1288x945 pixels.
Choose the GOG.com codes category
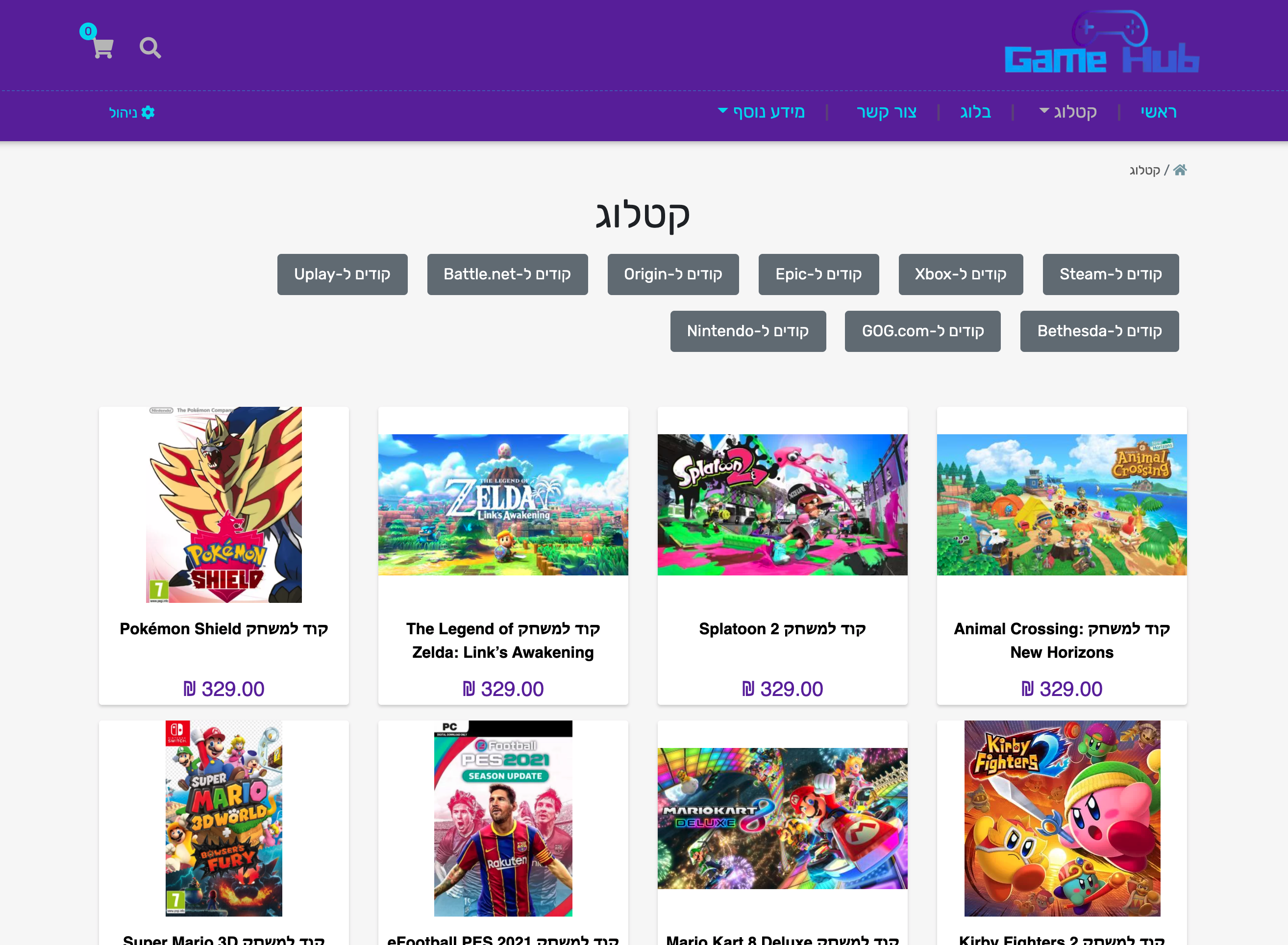pyautogui.click(x=922, y=331)
